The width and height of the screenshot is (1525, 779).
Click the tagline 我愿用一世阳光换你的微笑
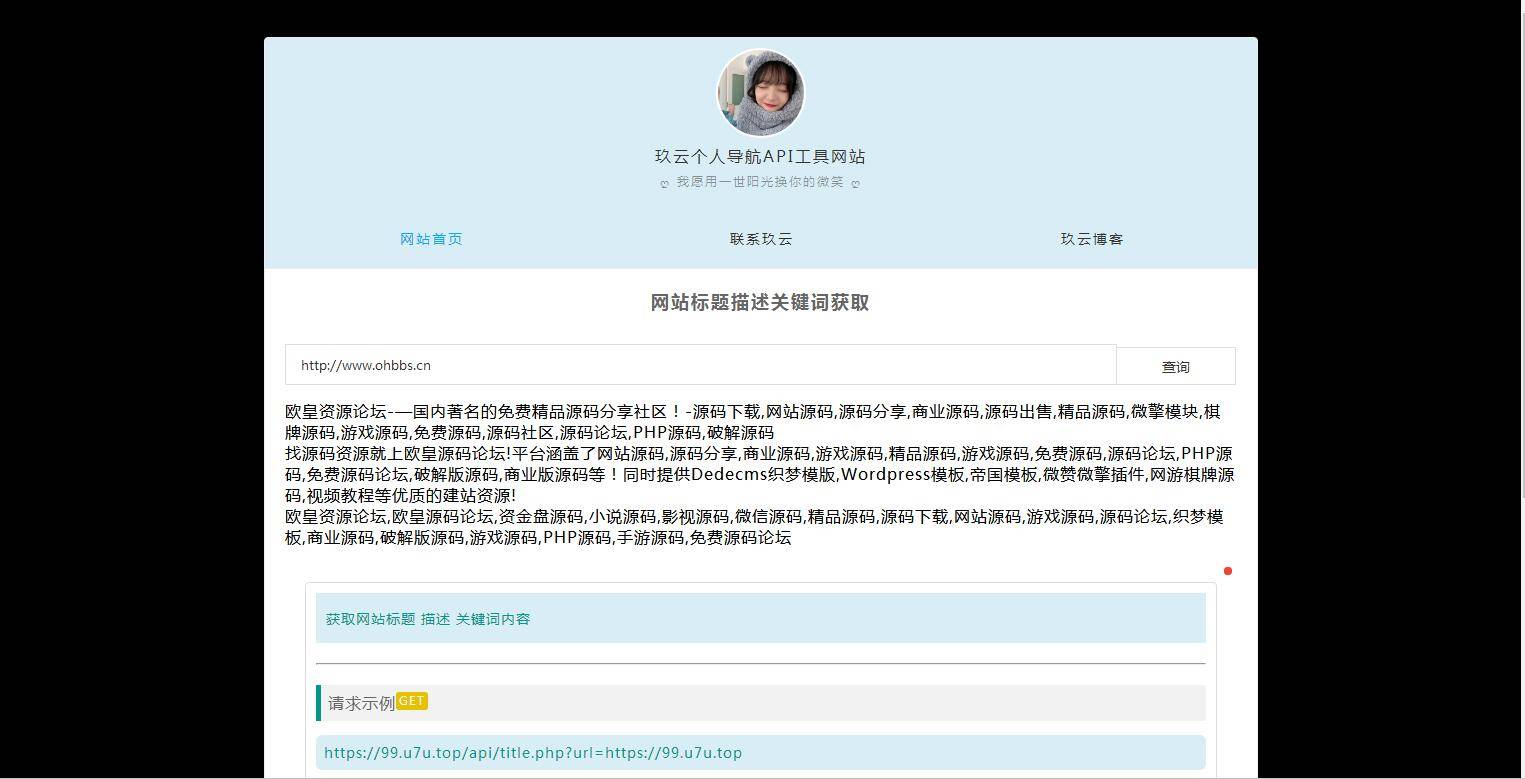point(760,182)
